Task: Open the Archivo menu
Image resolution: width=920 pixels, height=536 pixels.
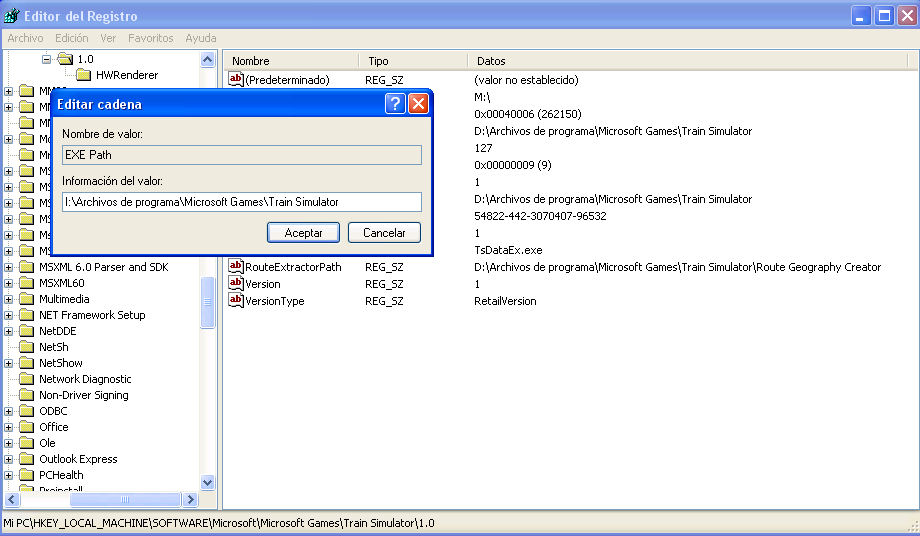Action: pyautogui.click(x=25, y=38)
